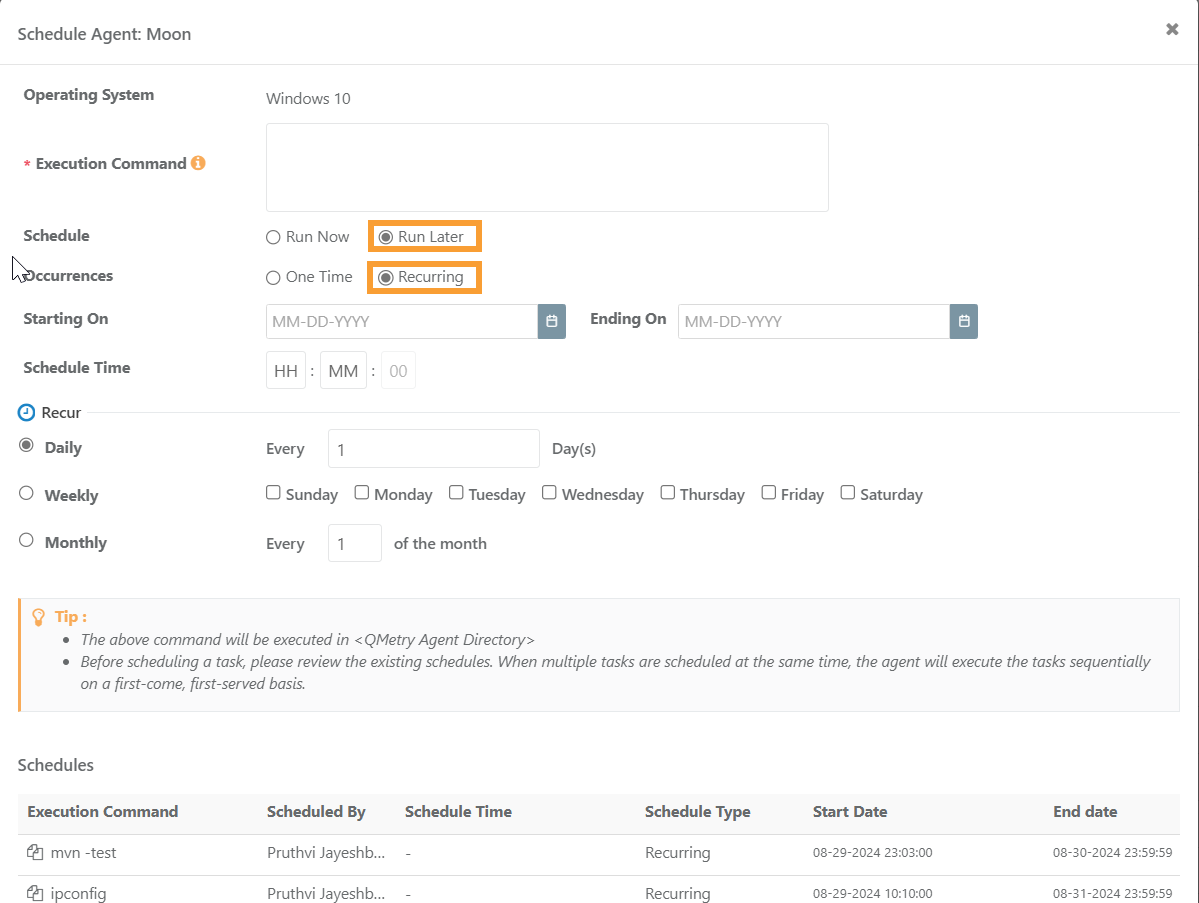The height and width of the screenshot is (903, 1199).
Task: Switch recurrence to Monthly
Action: pos(25,540)
